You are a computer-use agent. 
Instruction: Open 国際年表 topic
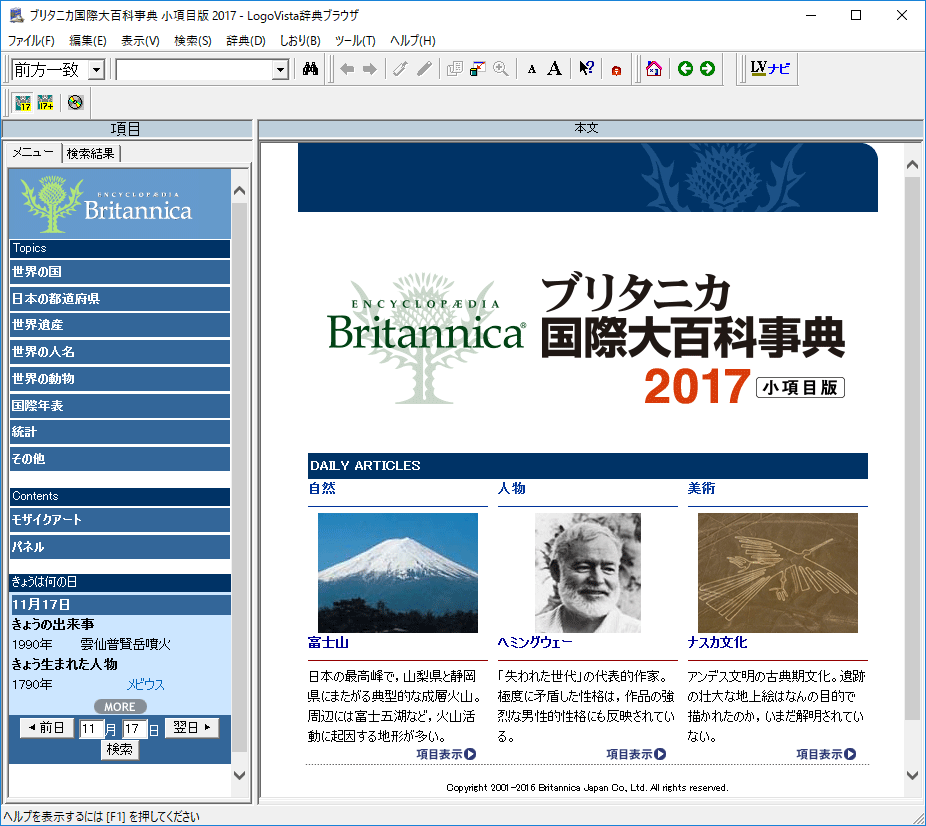(120, 406)
